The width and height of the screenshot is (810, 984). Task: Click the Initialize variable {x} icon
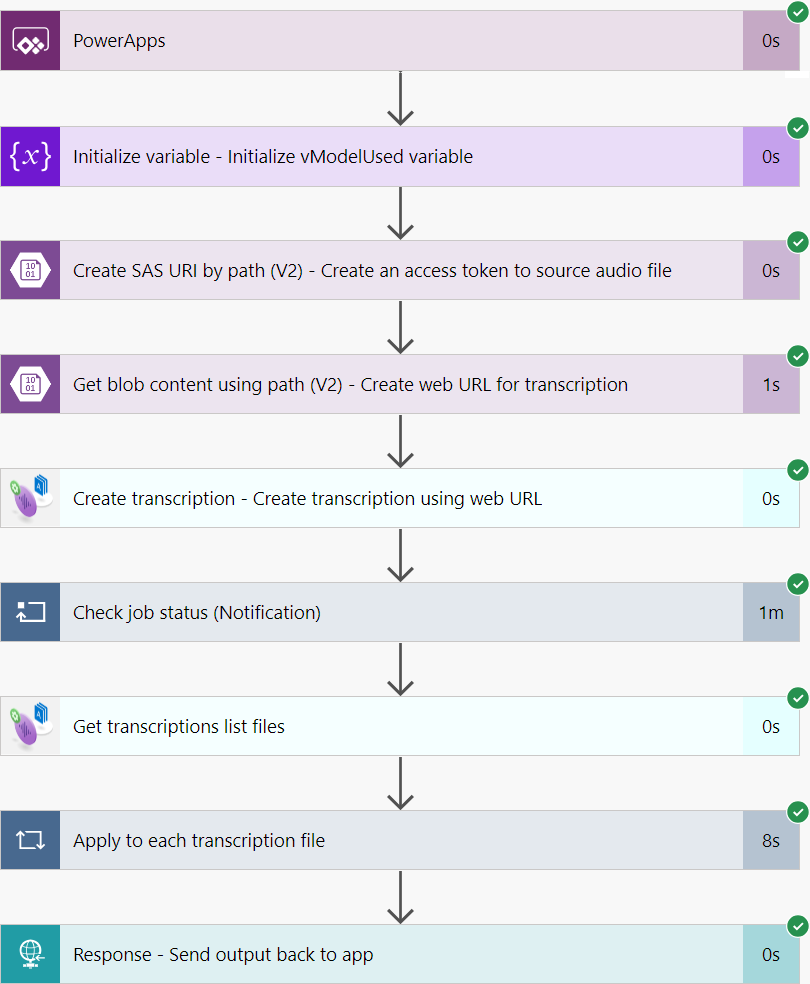(30, 156)
